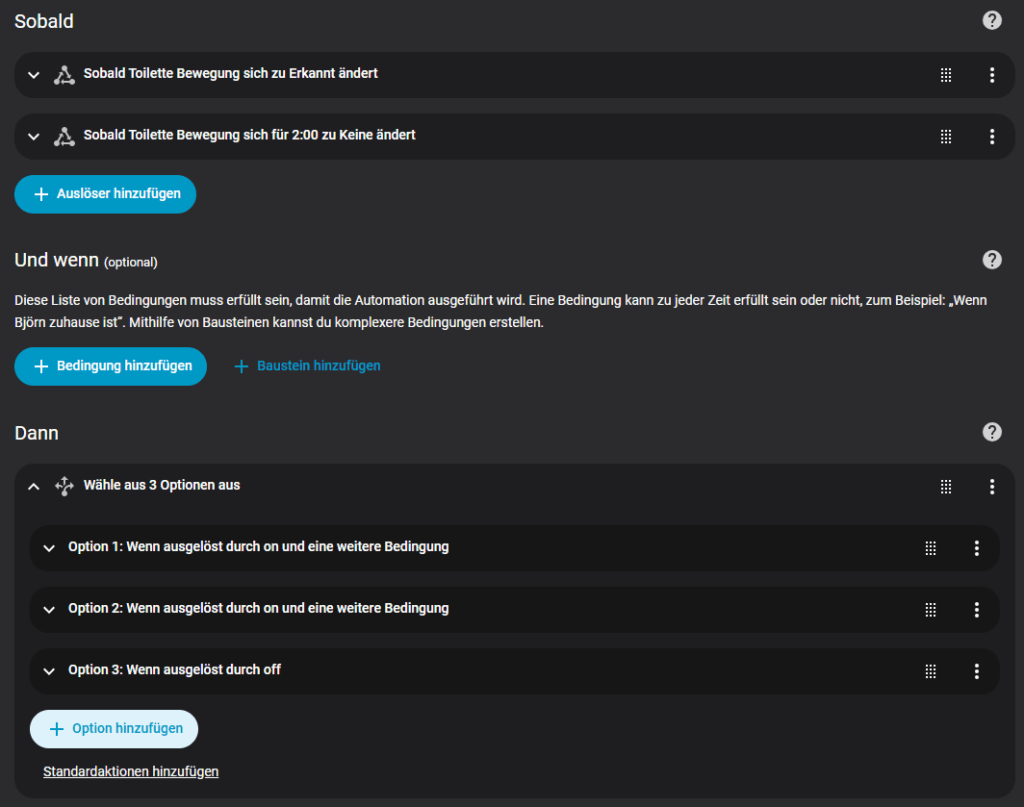Expand Option 3 ausgelöst durch off
This screenshot has height=807, width=1024.
tap(48, 671)
